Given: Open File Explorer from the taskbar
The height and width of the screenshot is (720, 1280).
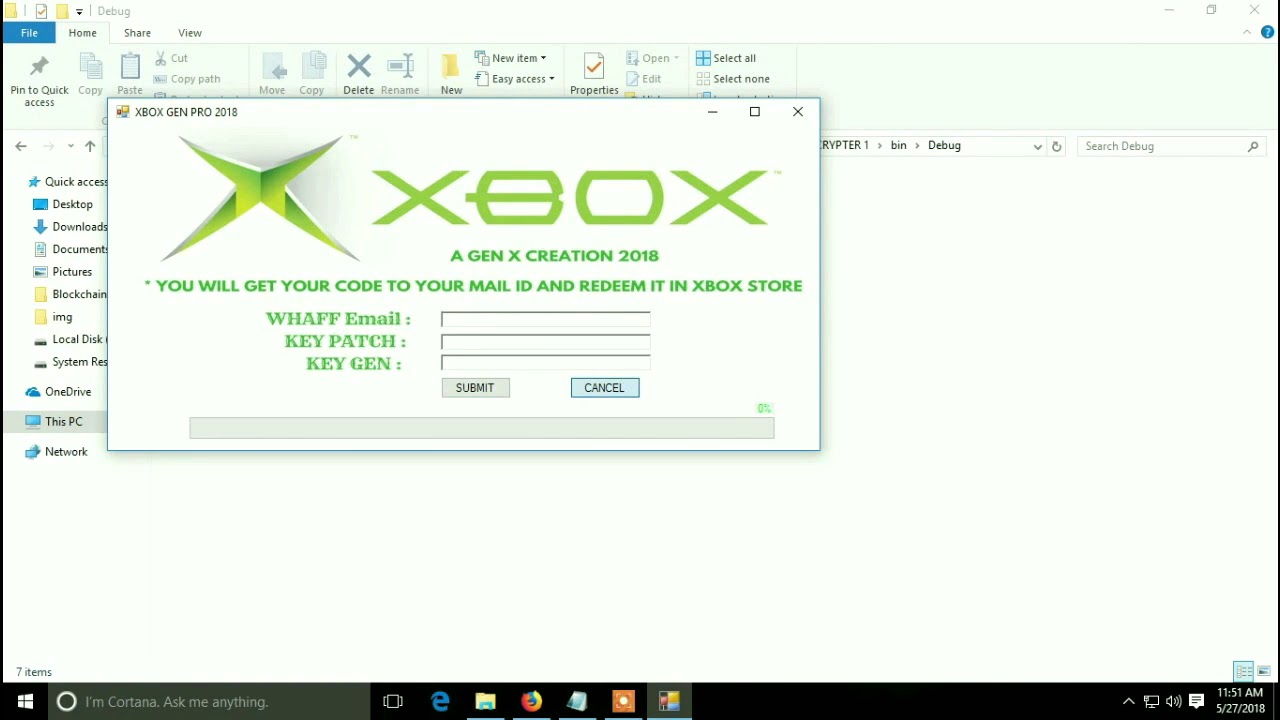Looking at the screenshot, I should (x=486, y=701).
